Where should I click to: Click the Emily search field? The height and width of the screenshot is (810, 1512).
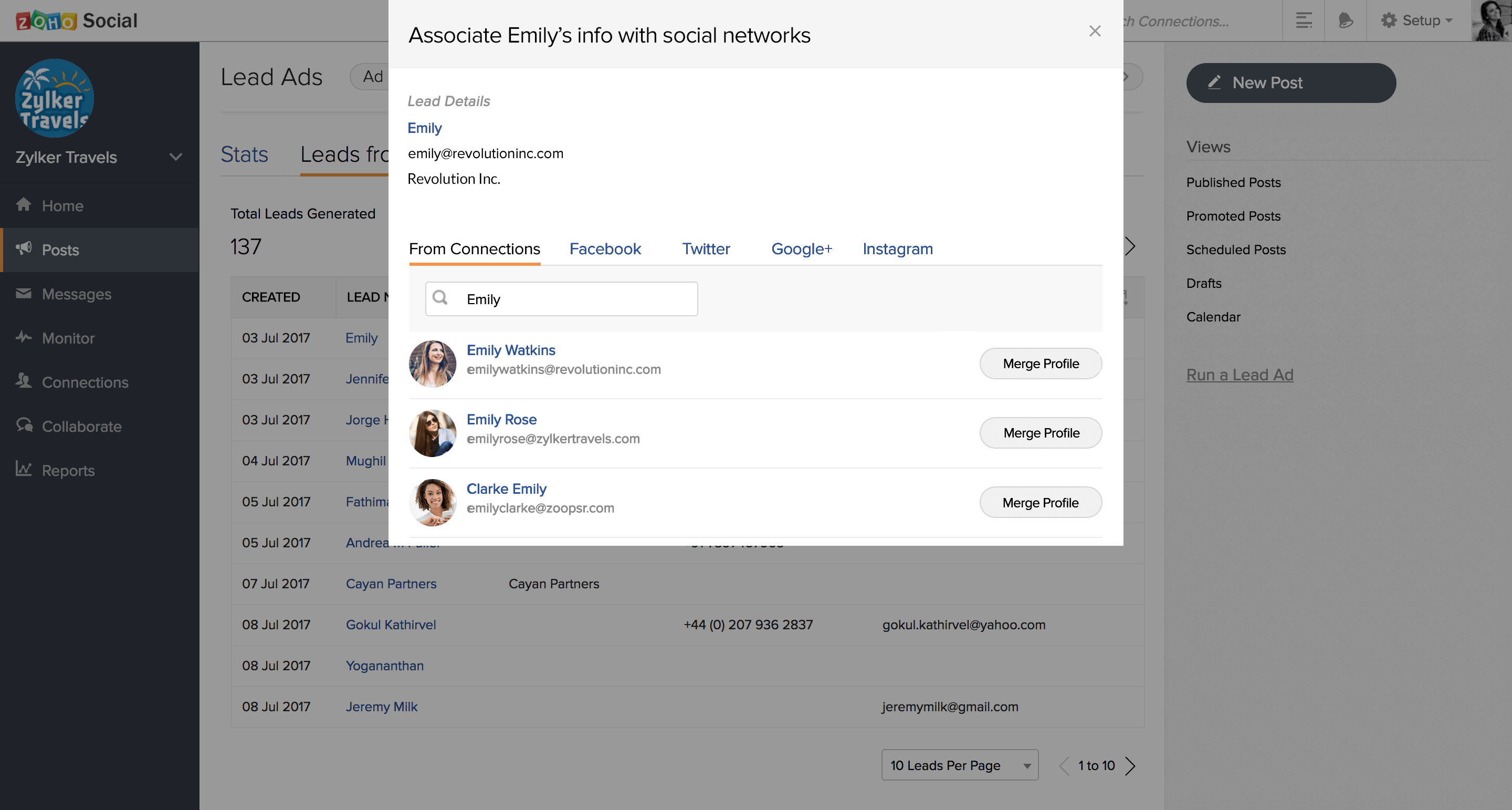pos(561,299)
